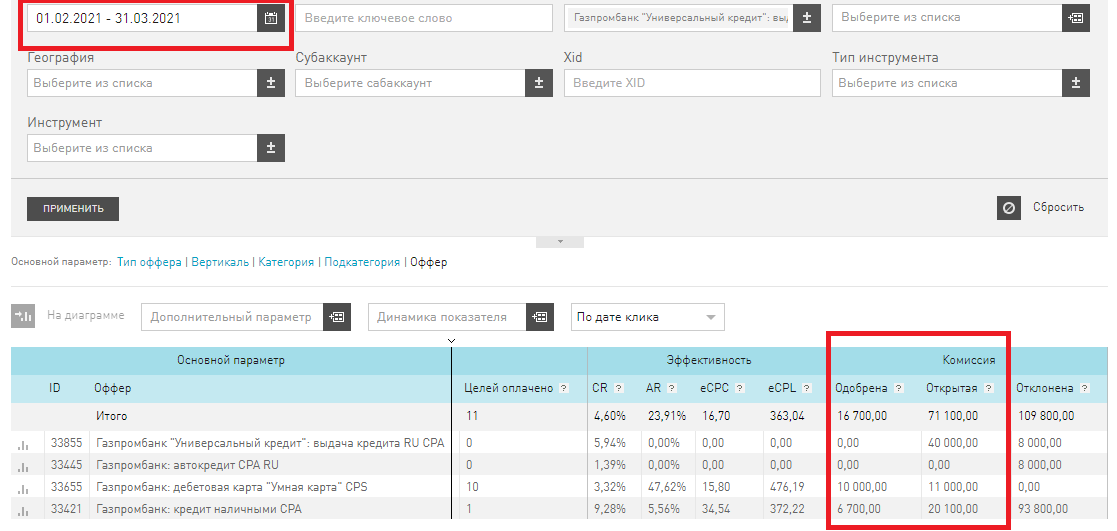The height and width of the screenshot is (531, 1117).
Task: Show chart for offer 33445 row
Action: pyautogui.click(x=23, y=467)
